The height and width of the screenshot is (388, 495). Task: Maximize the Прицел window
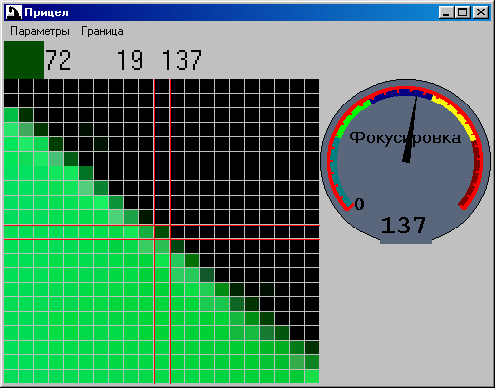point(463,13)
